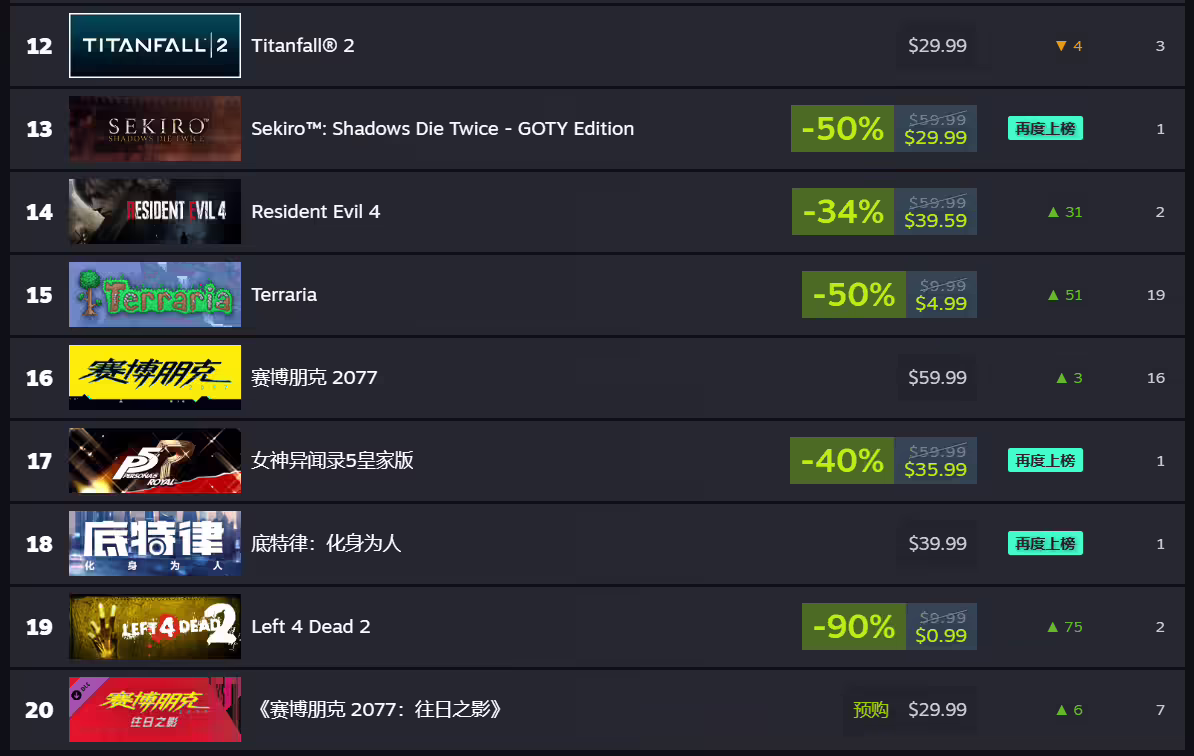The image size is (1194, 756).
Task: Open the Sekiro Shadows Die Twice thumbnail
Action: pos(155,128)
